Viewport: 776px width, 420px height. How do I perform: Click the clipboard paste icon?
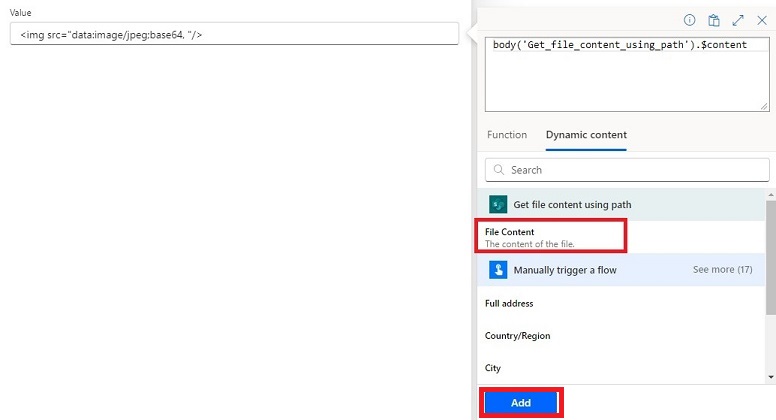click(x=714, y=20)
